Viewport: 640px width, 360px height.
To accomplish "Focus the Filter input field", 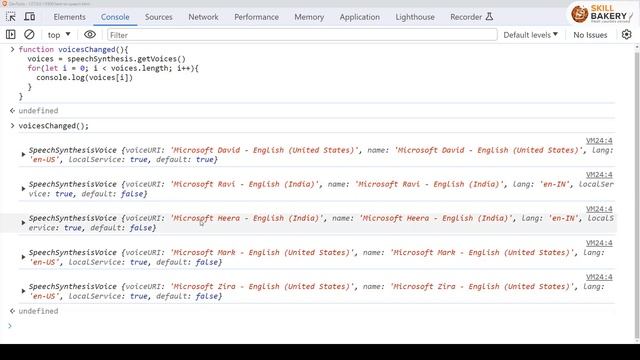I will [302, 35].
